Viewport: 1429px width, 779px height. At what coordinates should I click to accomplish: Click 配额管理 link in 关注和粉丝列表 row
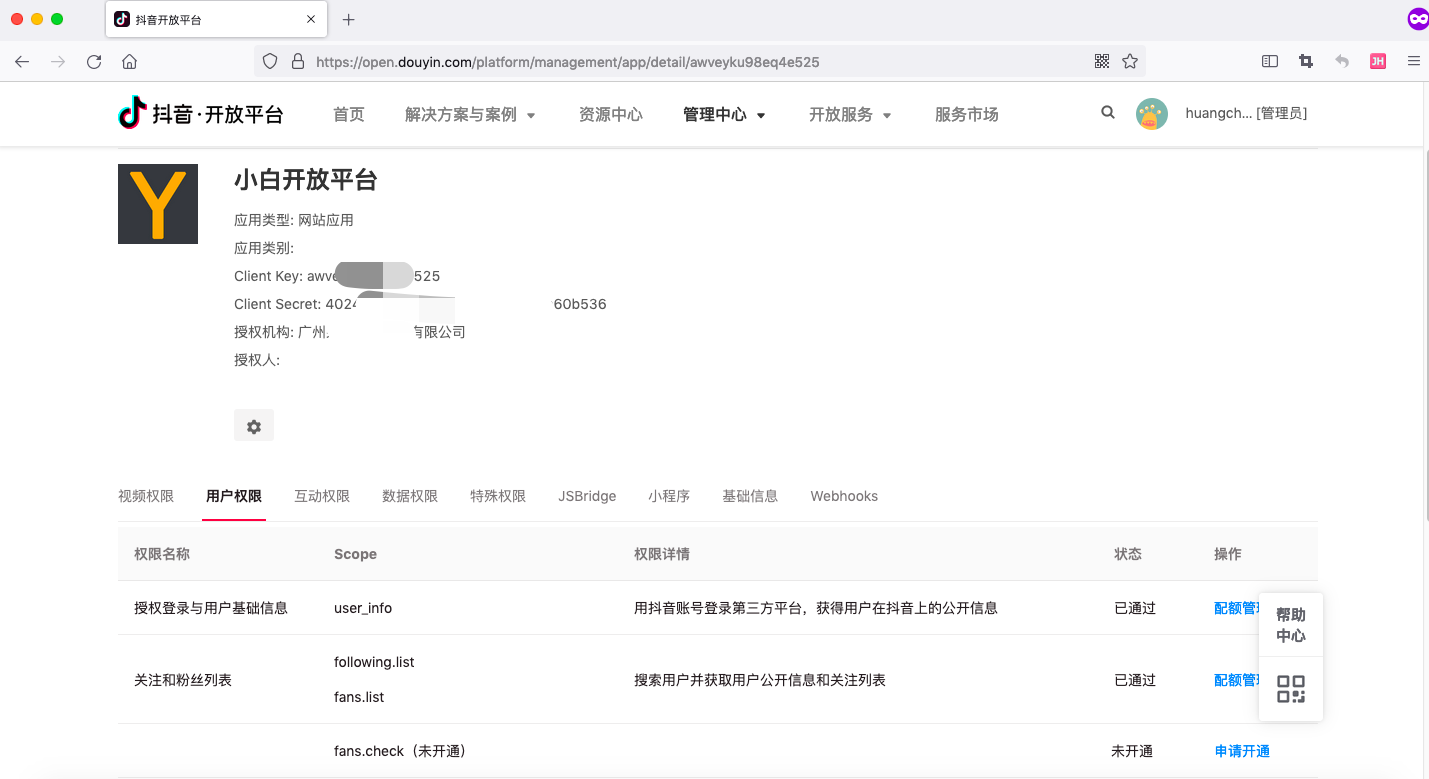tap(1236, 680)
